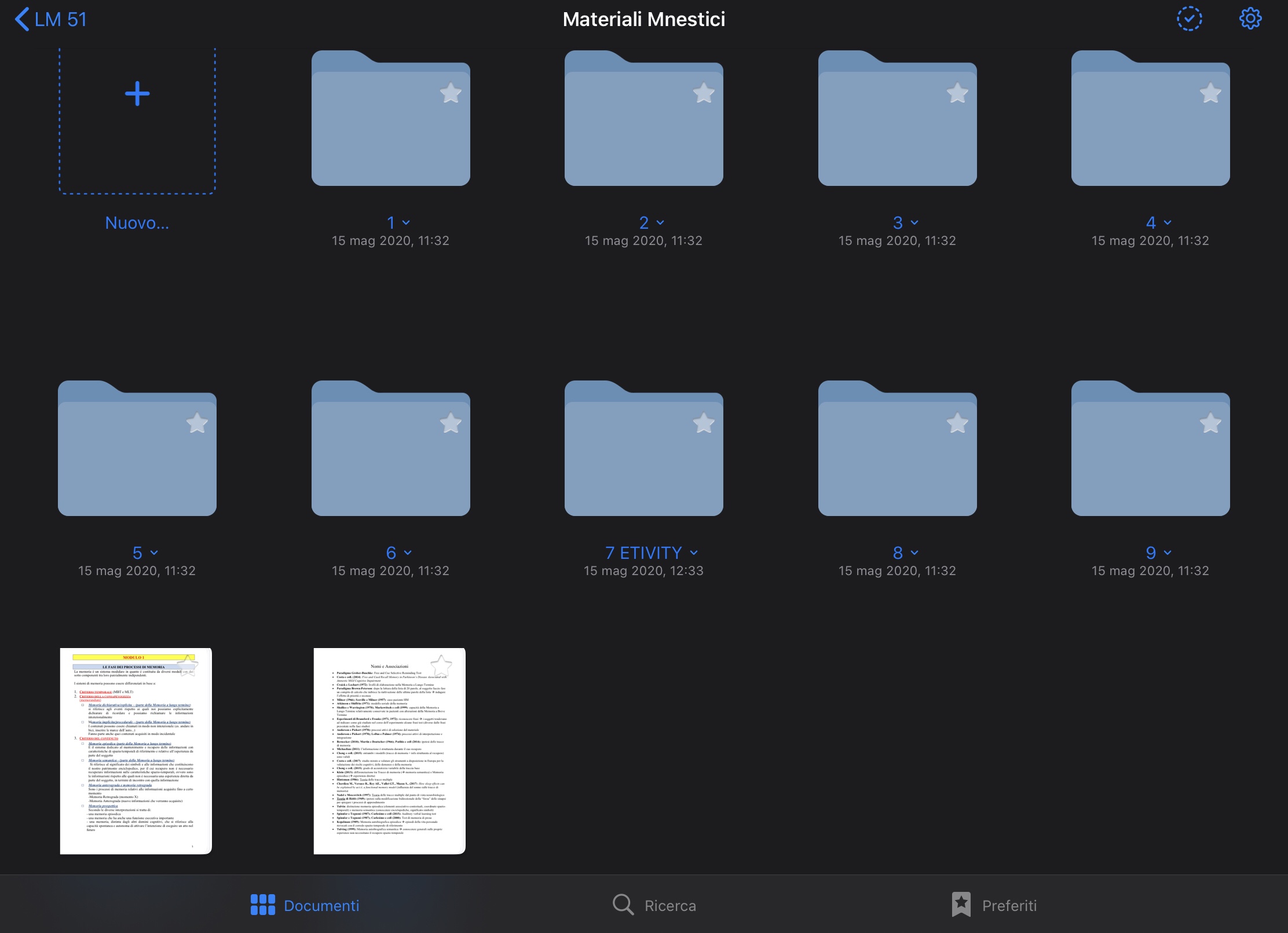Open the settings gear icon
The height and width of the screenshot is (933, 1288).
[1250, 19]
